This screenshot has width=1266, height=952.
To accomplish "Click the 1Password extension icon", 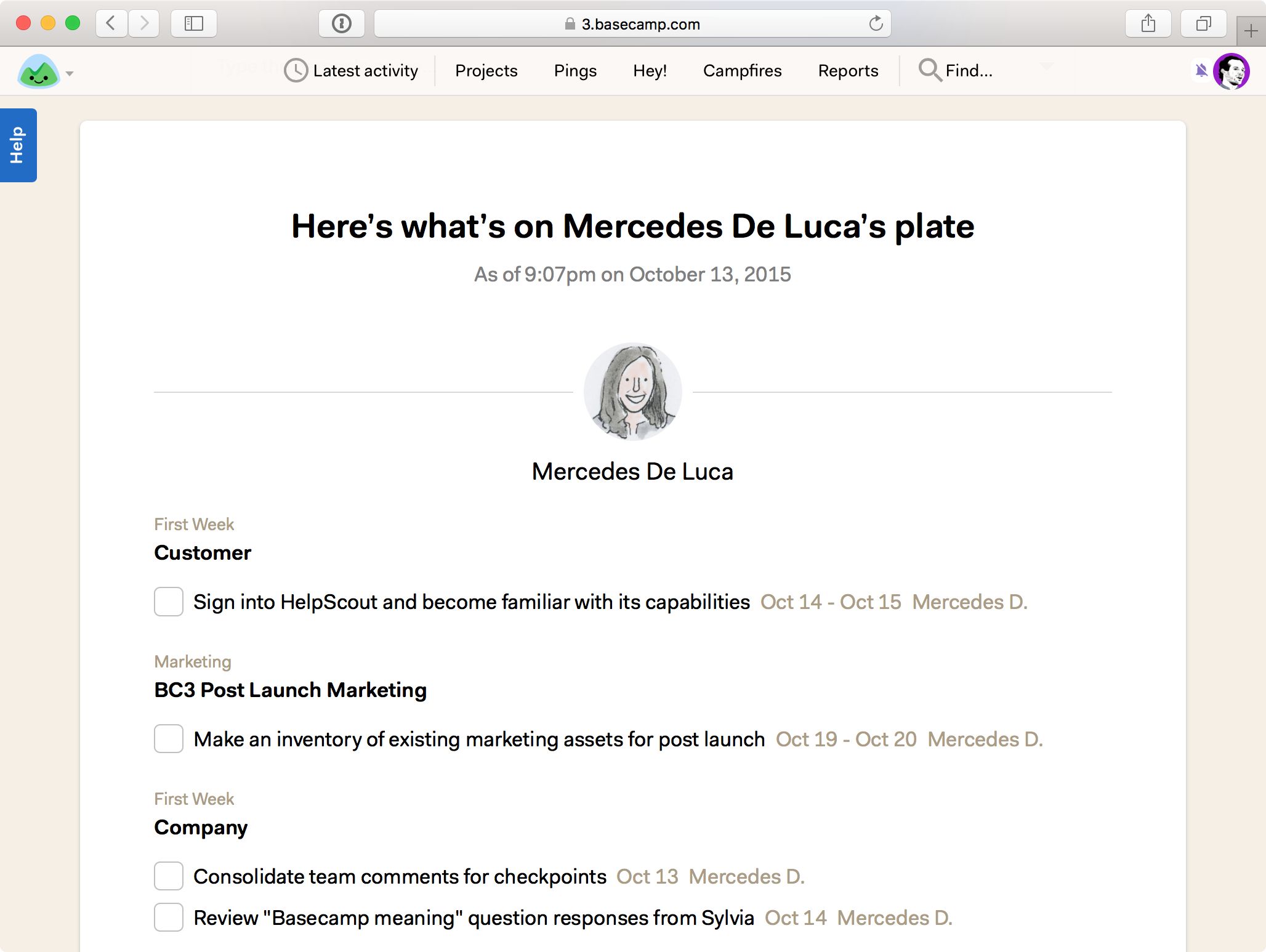I will [342, 24].
